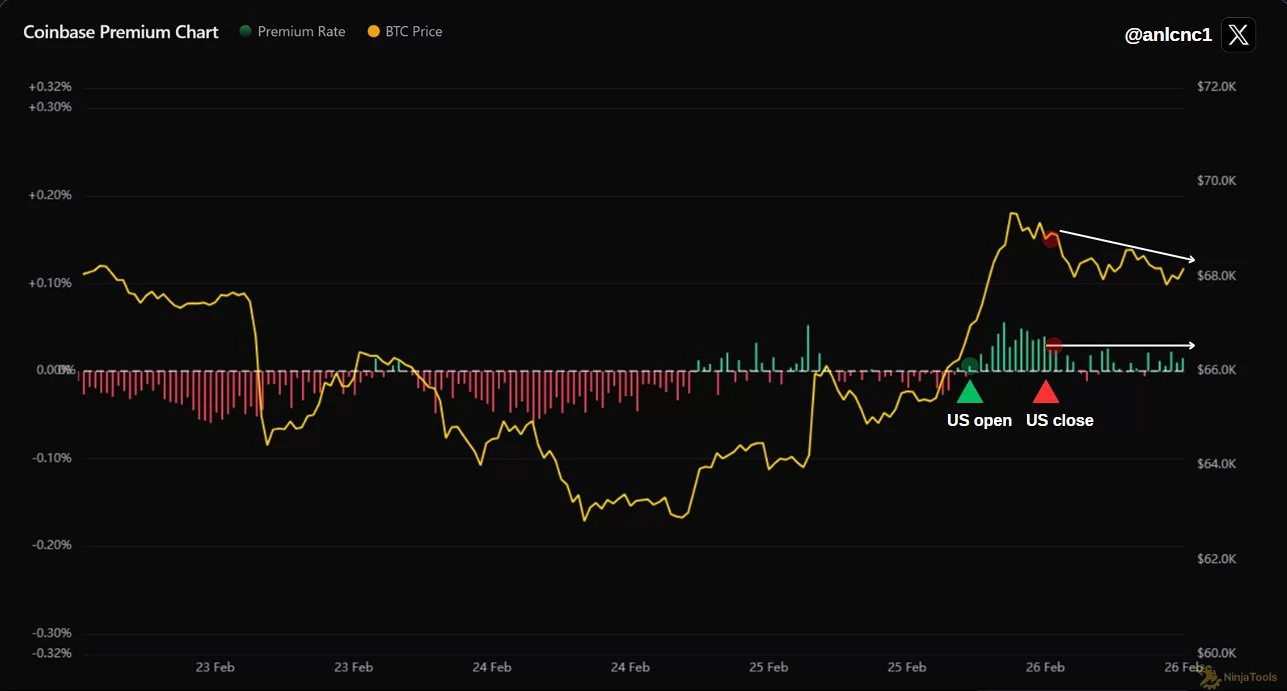1287x691 pixels.
Task: Click the Coinbase Premium Chart title
Action: [121, 32]
